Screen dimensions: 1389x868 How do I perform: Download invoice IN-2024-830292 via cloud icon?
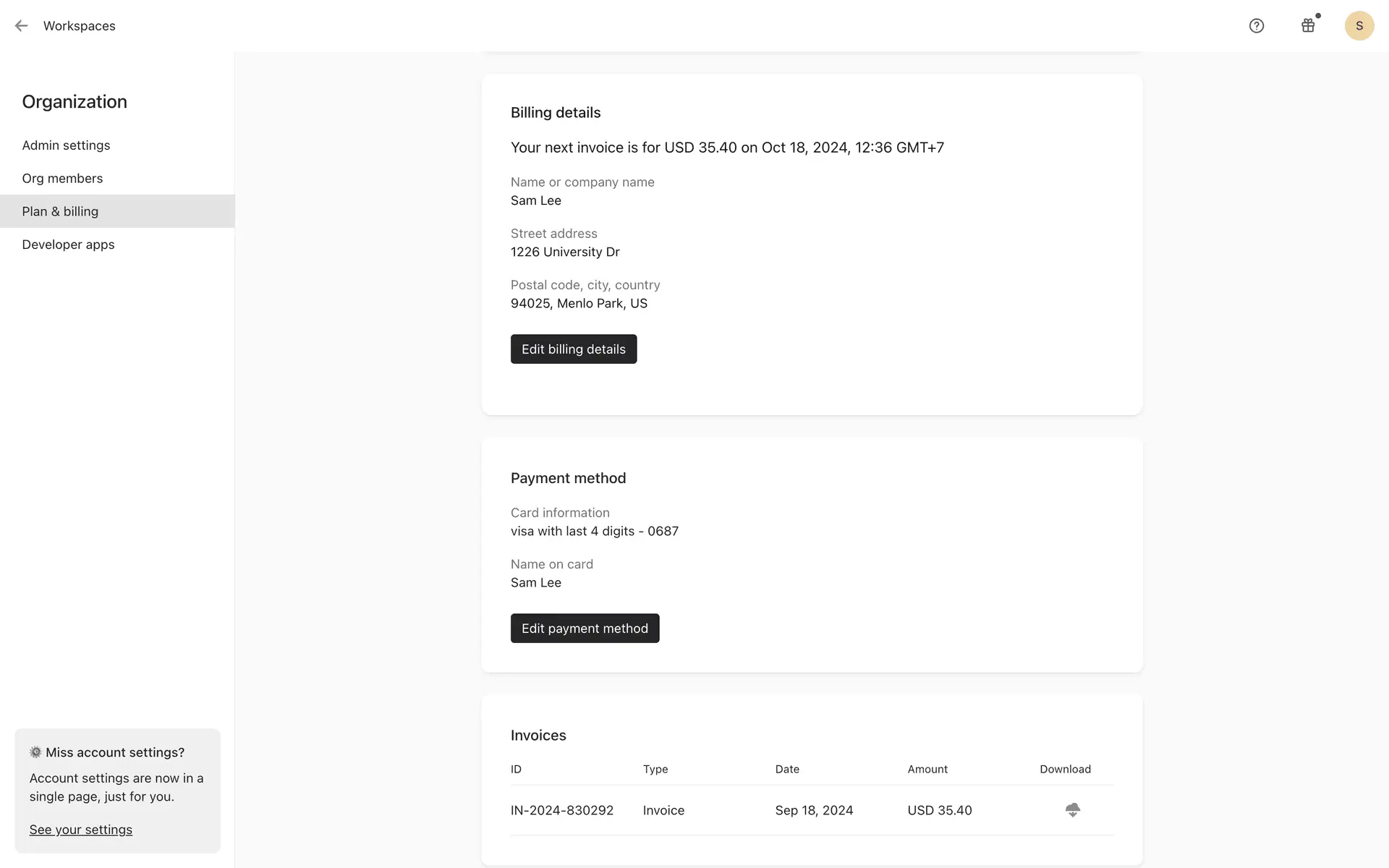coord(1072,810)
